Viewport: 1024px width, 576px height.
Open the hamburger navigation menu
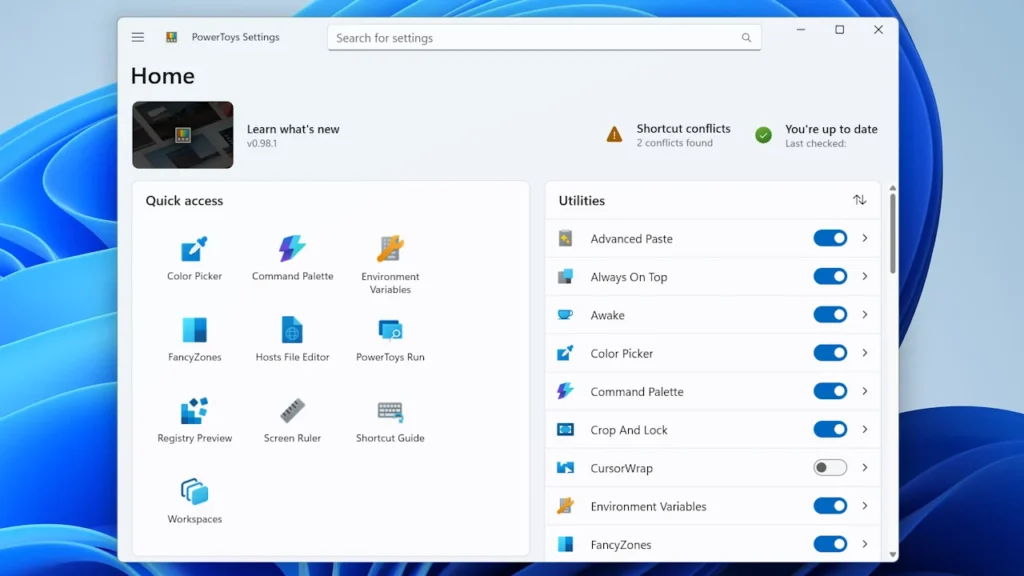point(137,37)
